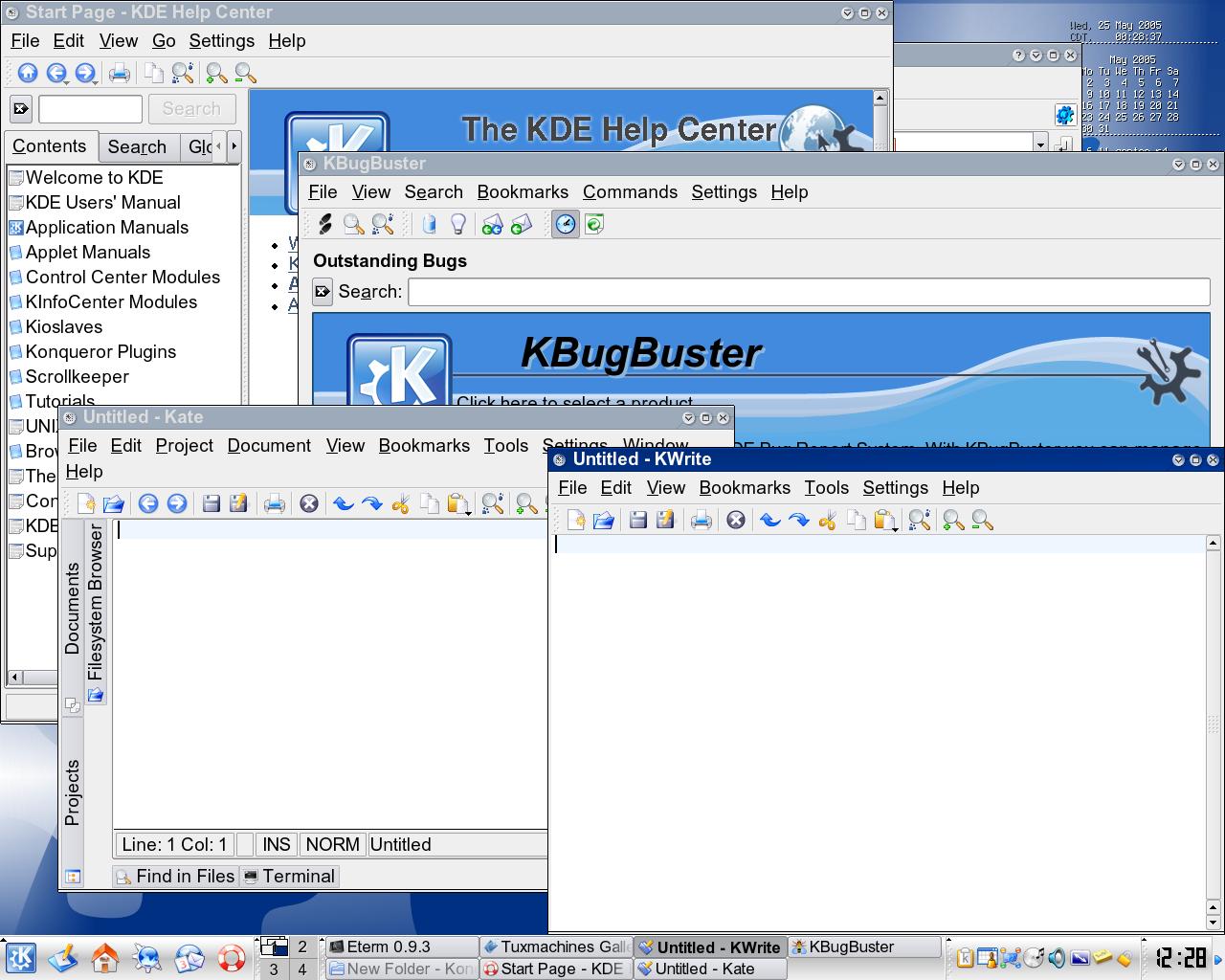Click the volume speaker icon in system tray
Screen dimensions: 1225x980
(x=1057, y=957)
